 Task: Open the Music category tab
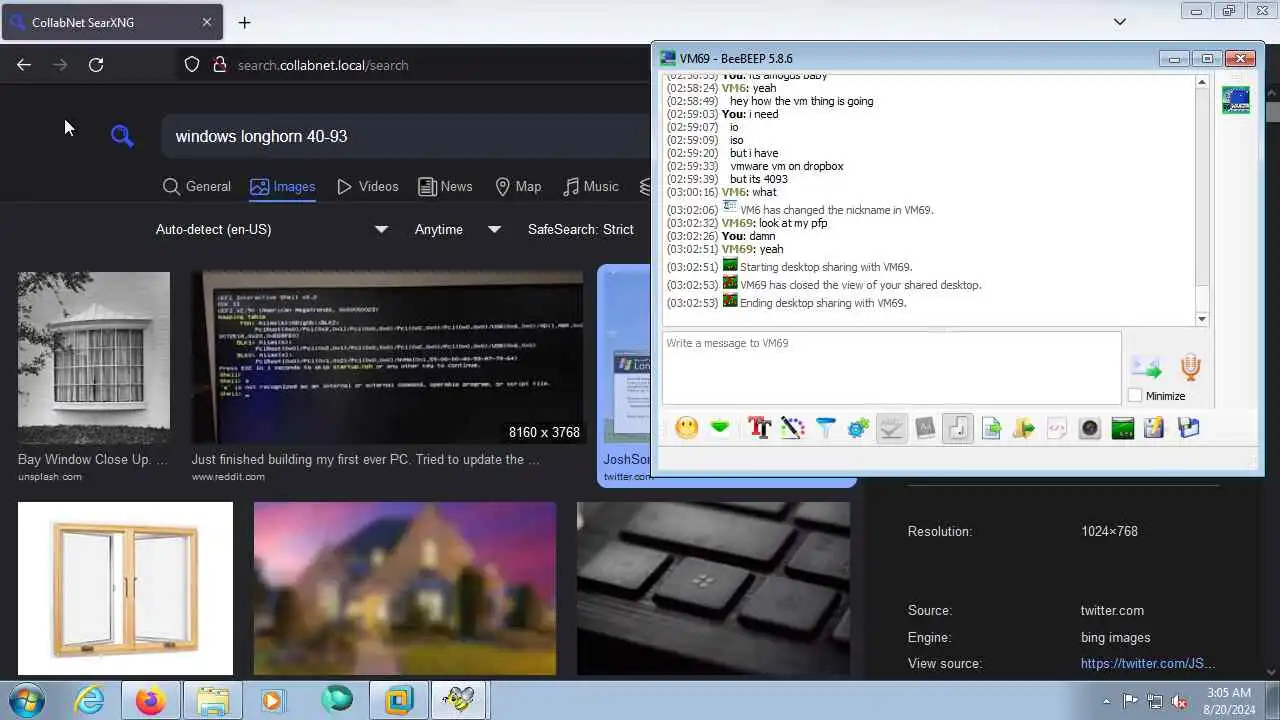tap(591, 186)
